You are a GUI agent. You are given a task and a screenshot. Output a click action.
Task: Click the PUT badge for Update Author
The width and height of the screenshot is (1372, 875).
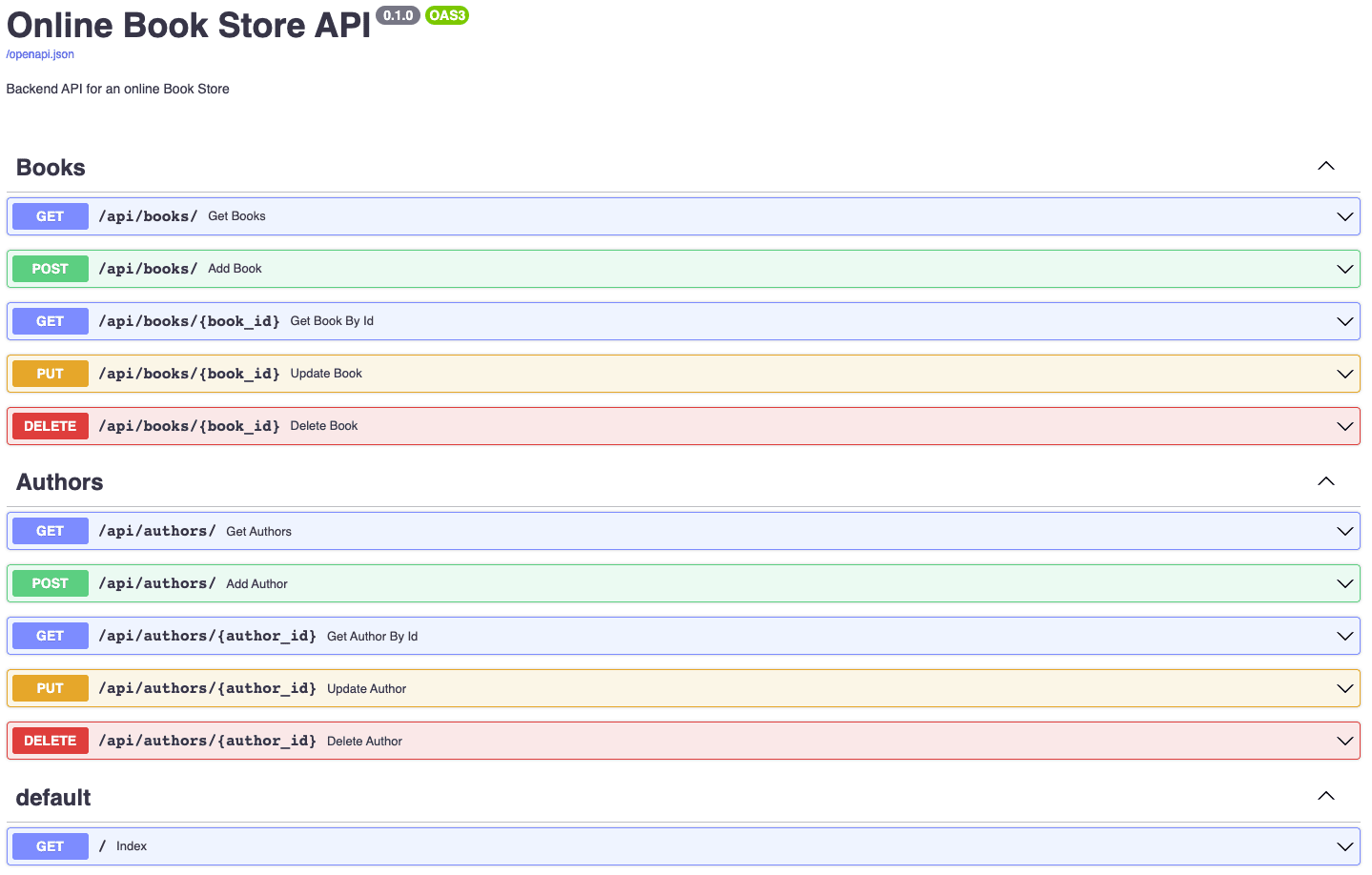51,688
